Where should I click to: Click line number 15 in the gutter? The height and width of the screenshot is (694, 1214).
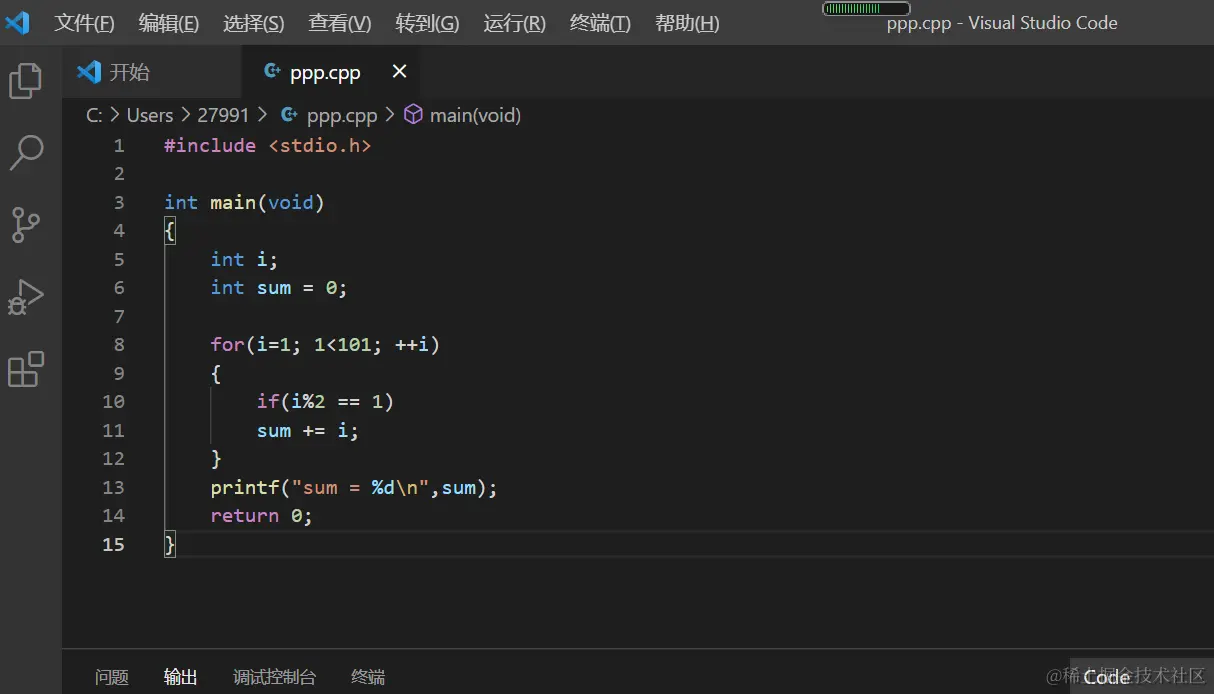(113, 544)
